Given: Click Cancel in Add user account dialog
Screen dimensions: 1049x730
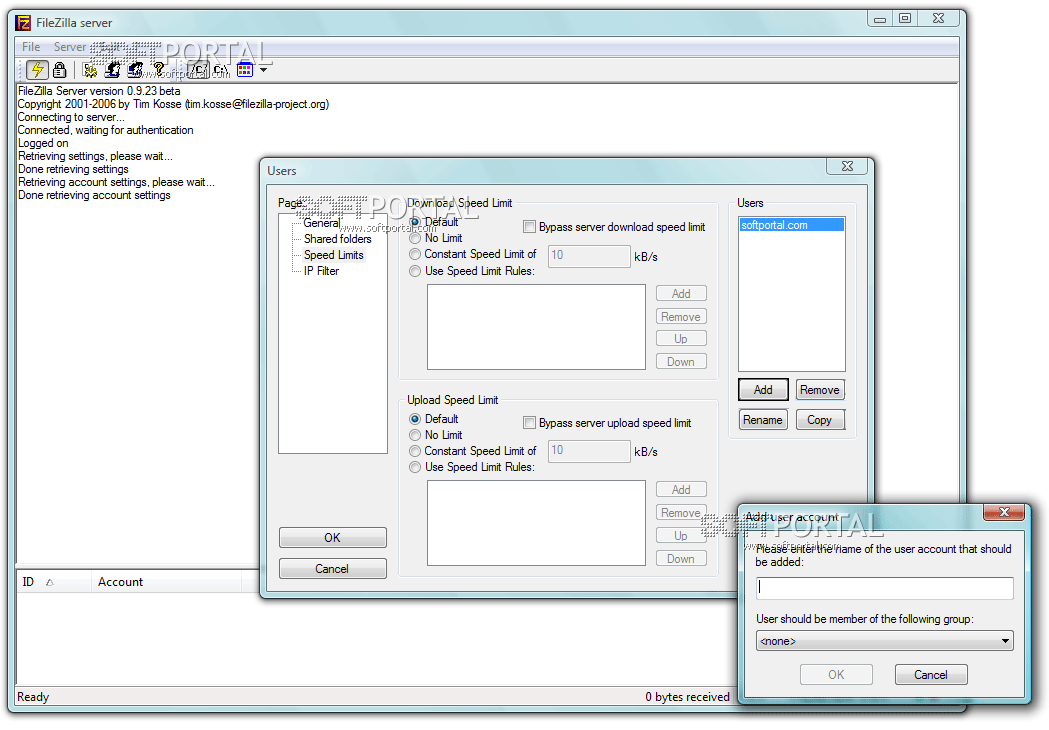Looking at the screenshot, I should (931, 674).
